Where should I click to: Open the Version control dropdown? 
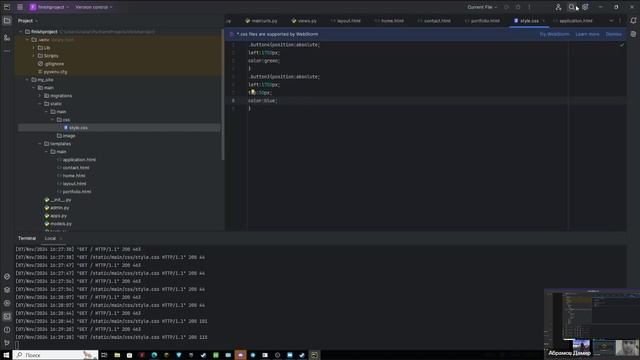click(x=93, y=7)
